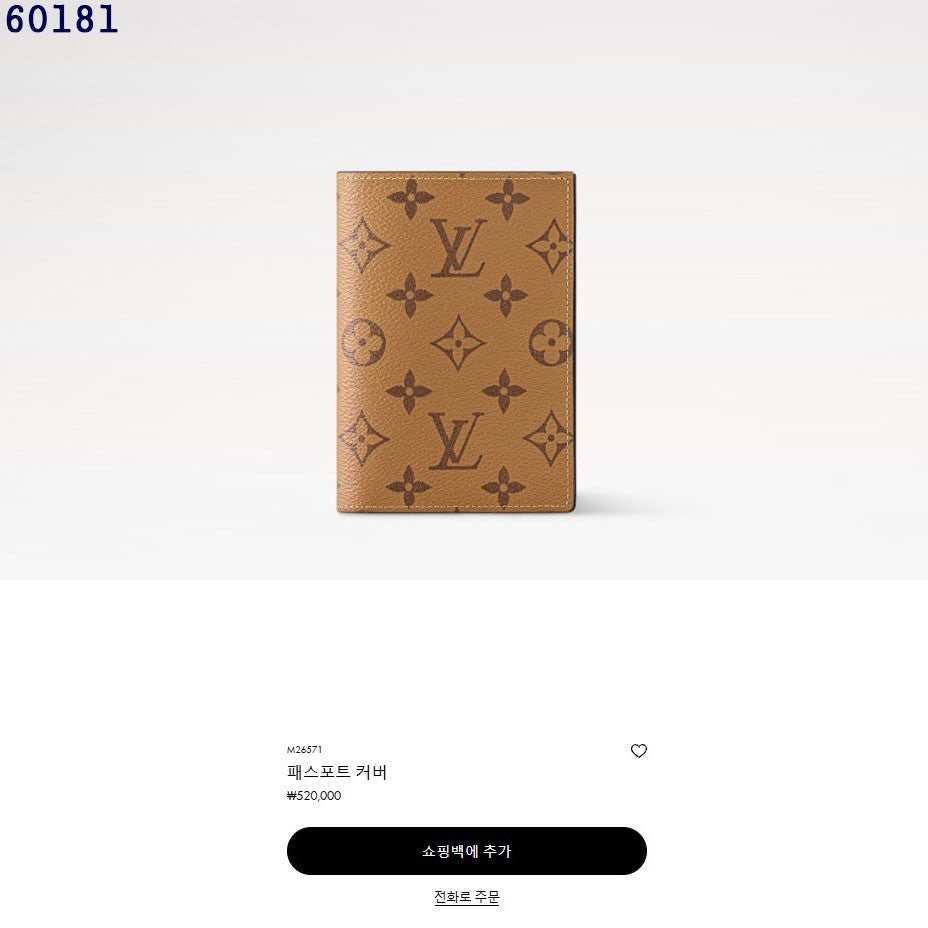Click the product code M26571
The image size is (928, 928).
click(304, 749)
